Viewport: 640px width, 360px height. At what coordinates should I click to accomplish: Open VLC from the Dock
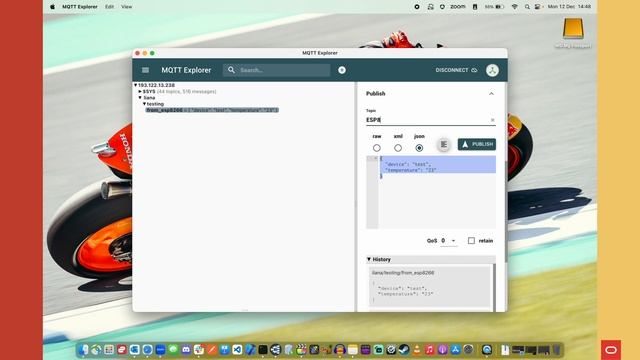point(417,350)
